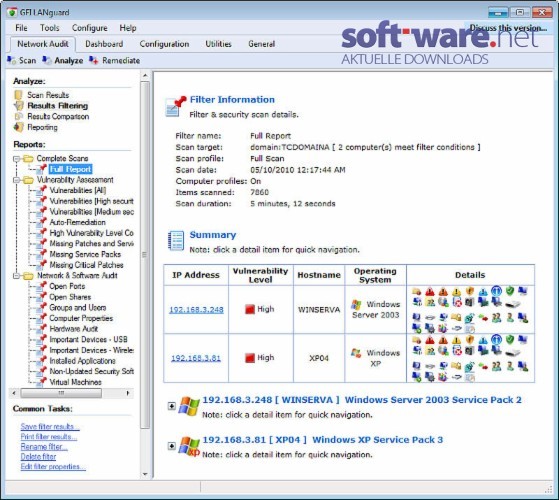Click the GFI LANguard title bar icon
The width and height of the screenshot is (559, 500).
[12, 12]
